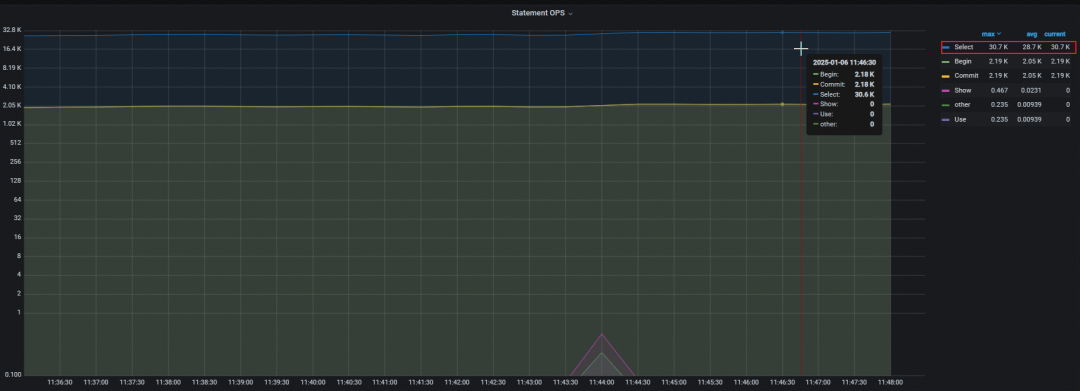Viewport: 1080px width, 391px height.
Task: Click the Select row max value 30.7 K
Action: pos(999,47)
